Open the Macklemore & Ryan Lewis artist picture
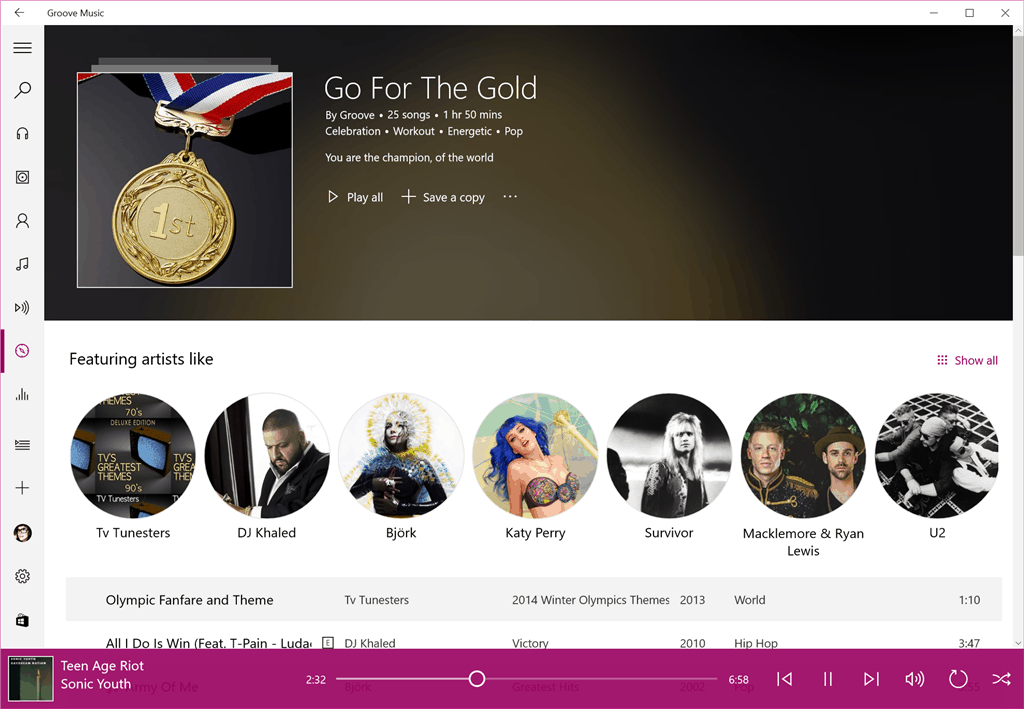The image size is (1024, 709). pos(803,455)
